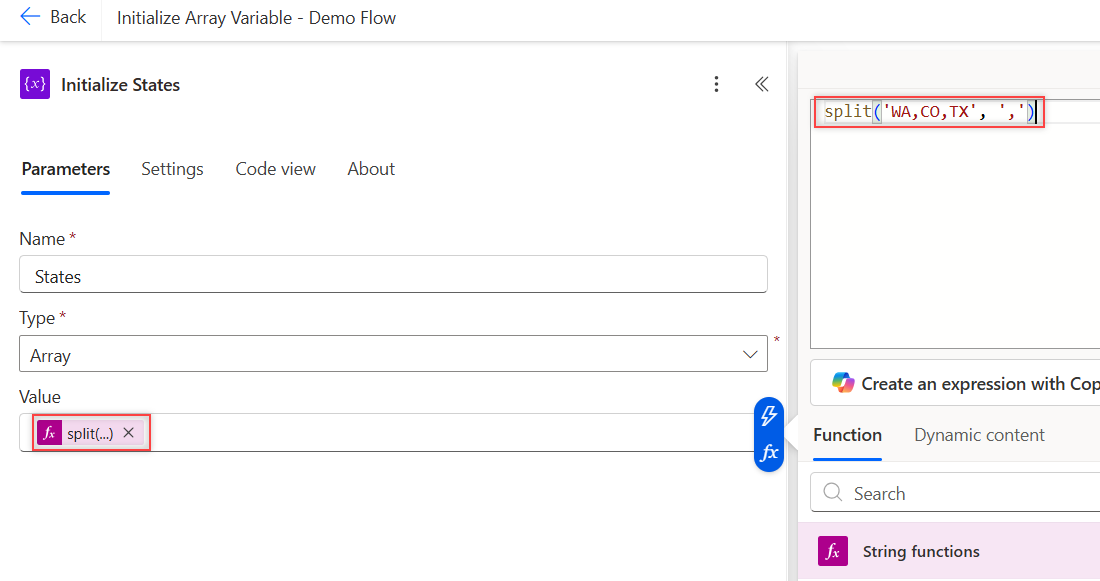Click the split(...) token text
This screenshot has height=581, width=1100.
[90, 434]
